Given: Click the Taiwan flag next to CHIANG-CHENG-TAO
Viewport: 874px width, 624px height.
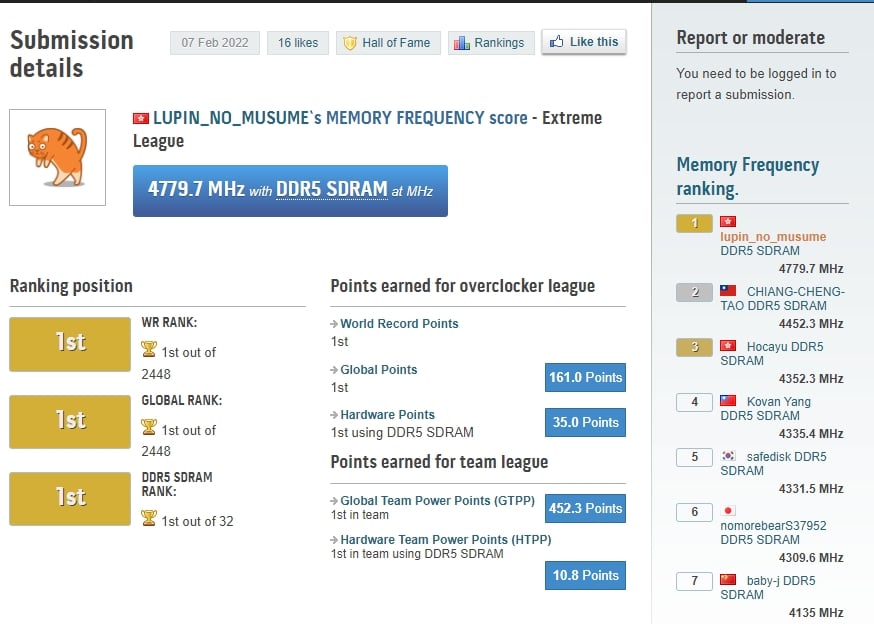Looking at the screenshot, I should pyautogui.click(x=728, y=292).
